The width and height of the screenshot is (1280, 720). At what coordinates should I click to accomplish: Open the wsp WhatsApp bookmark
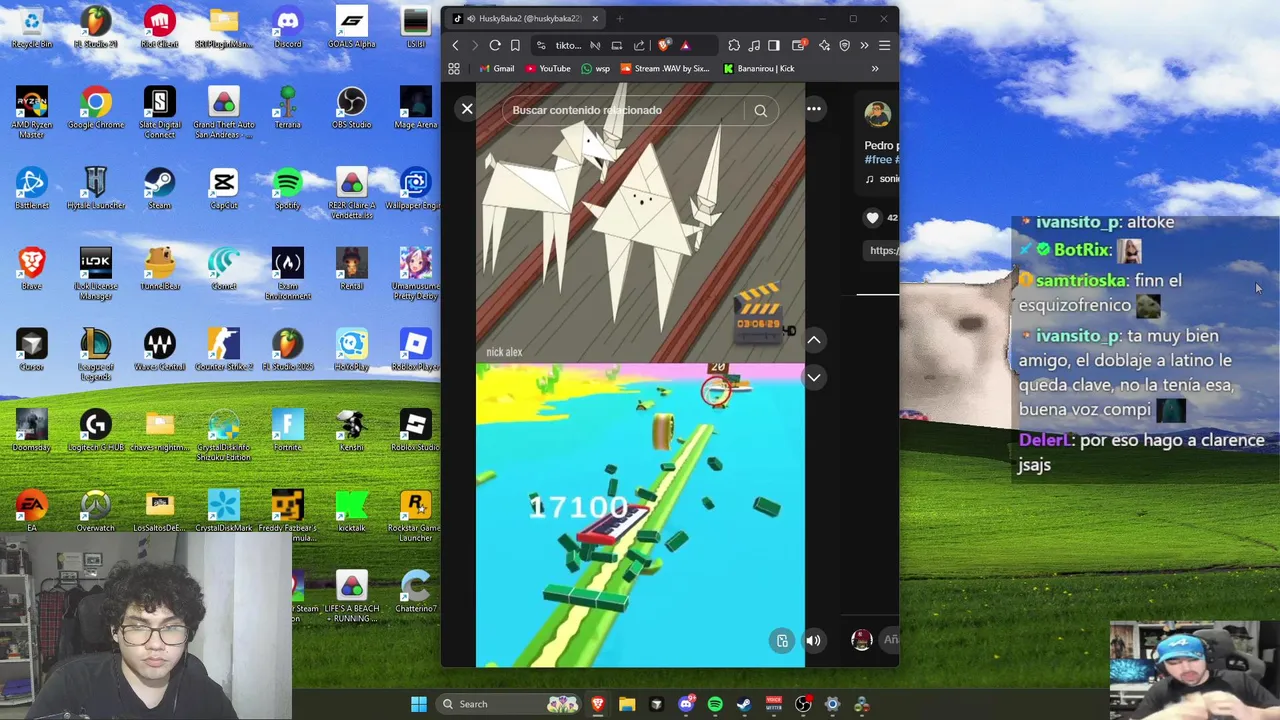pos(595,69)
